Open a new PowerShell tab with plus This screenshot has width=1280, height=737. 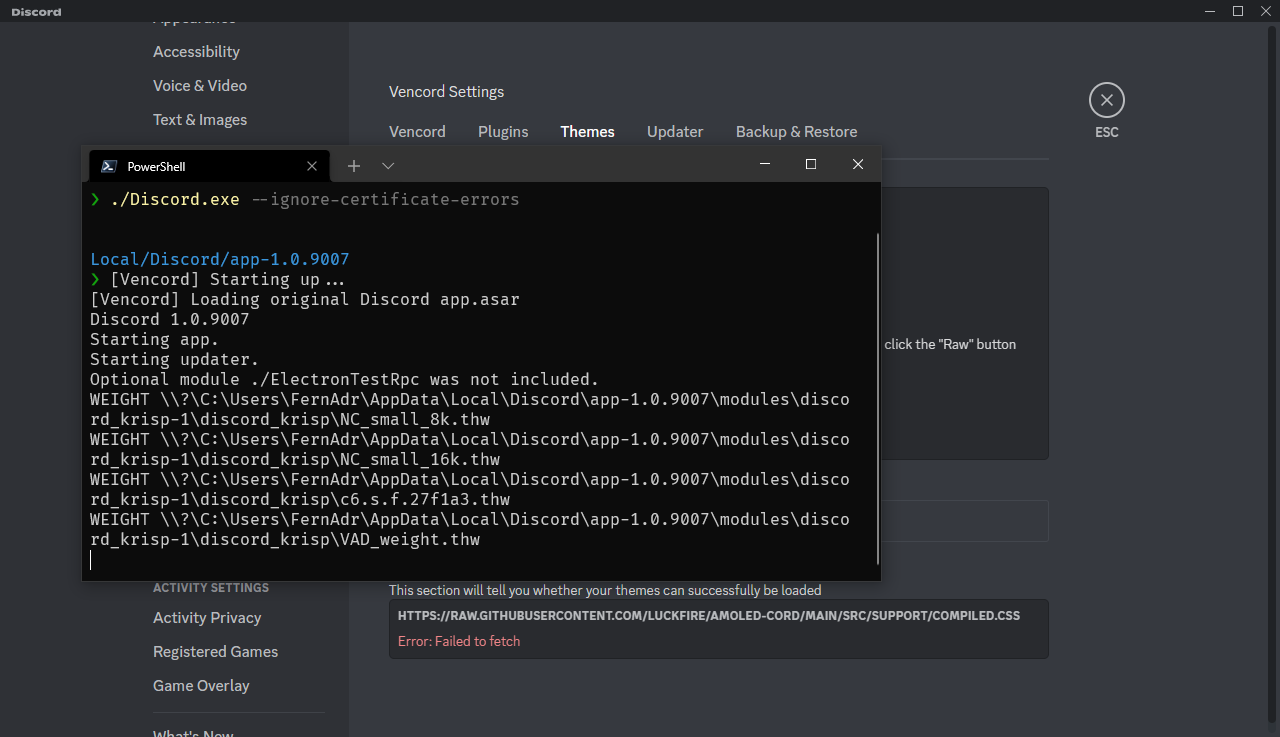(353, 166)
